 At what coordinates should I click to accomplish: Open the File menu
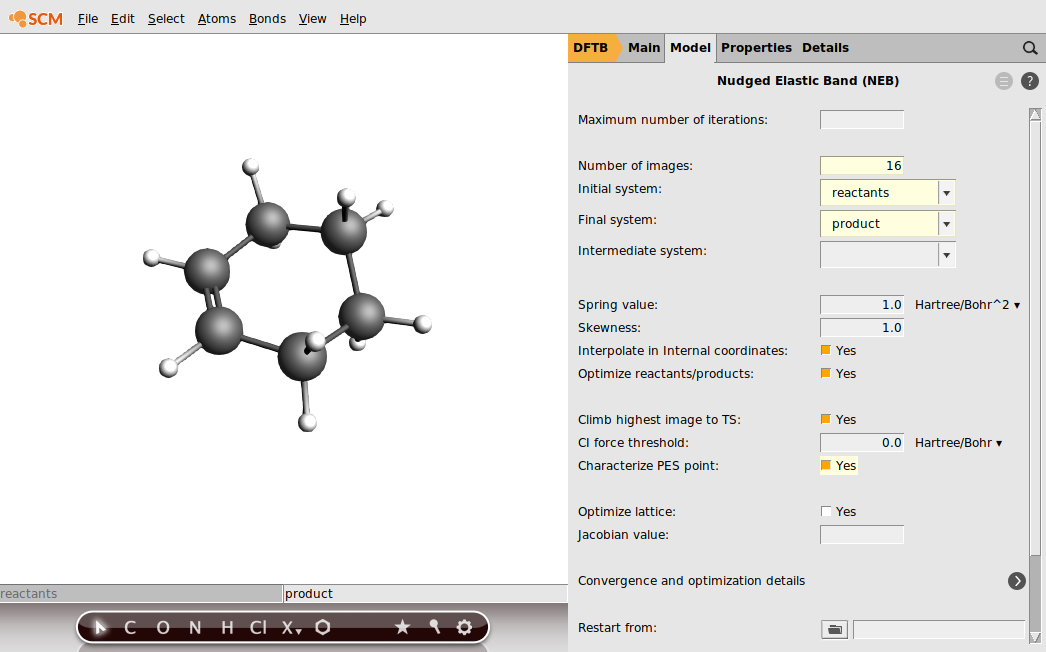[x=88, y=19]
